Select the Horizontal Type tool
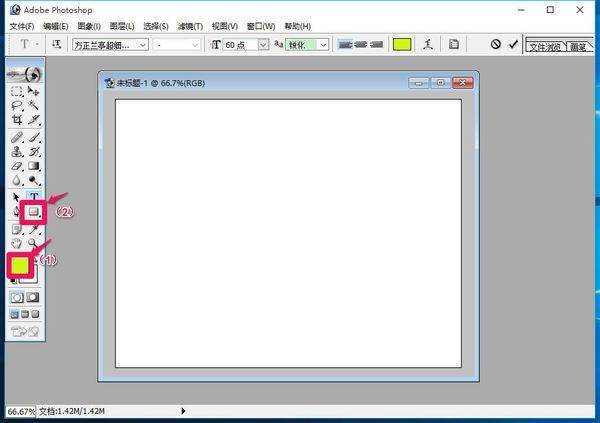The image size is (600, 423). tap(33, 197)
